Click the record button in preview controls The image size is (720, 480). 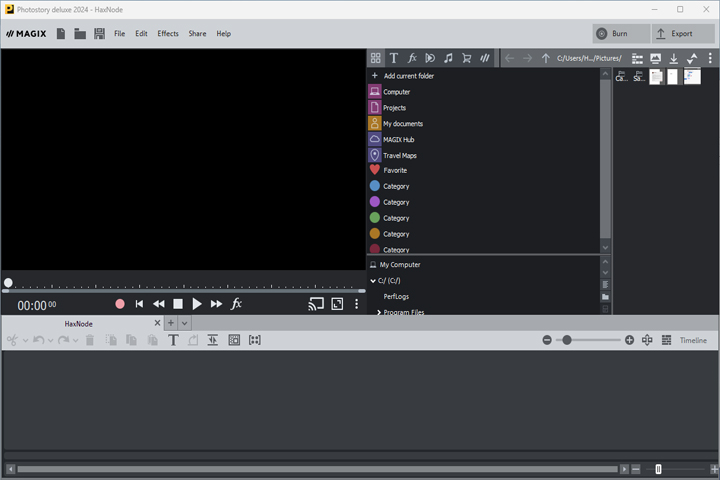[x=120, y=304]
